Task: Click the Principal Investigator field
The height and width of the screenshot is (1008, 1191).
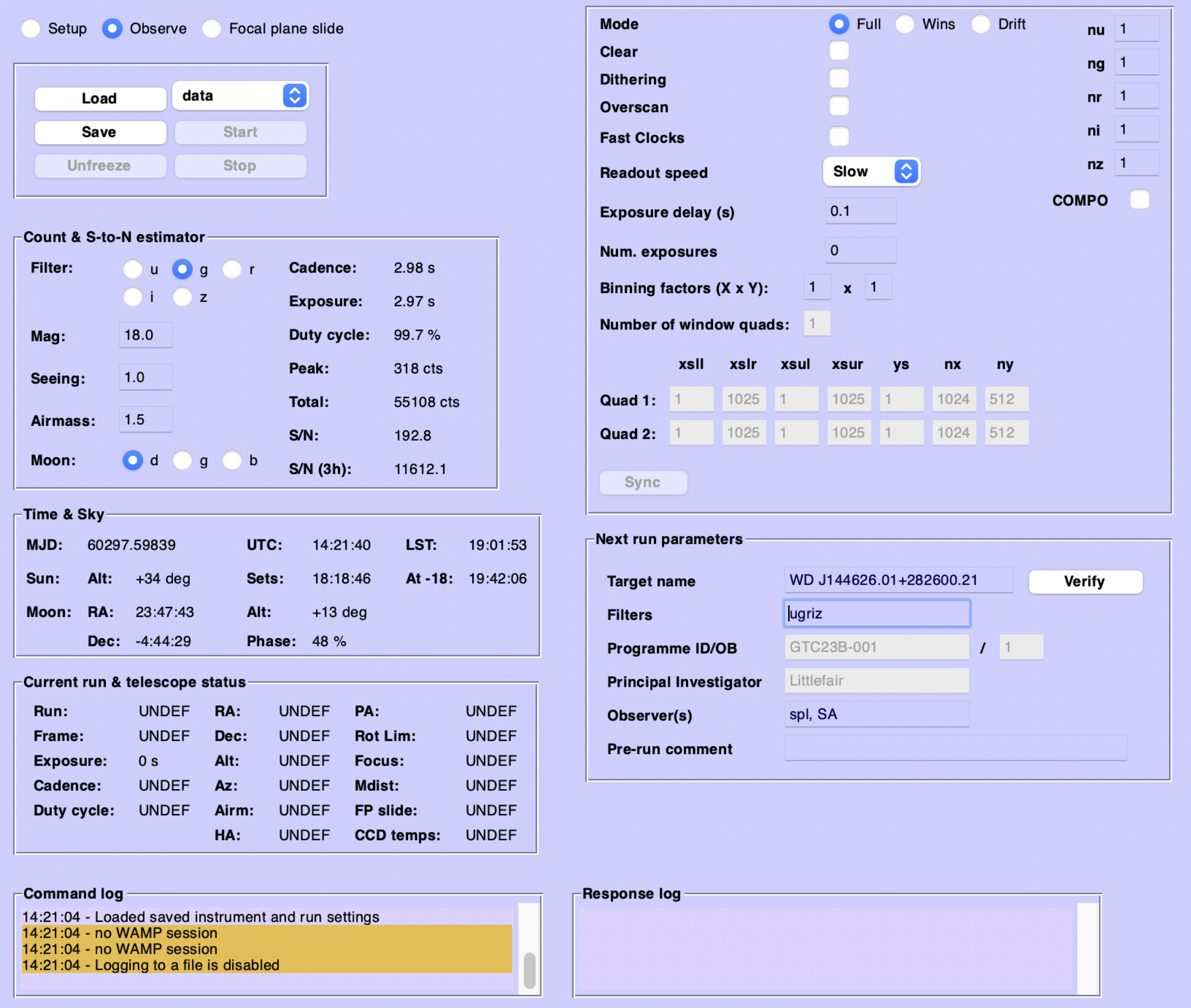Action: point(877,680)
